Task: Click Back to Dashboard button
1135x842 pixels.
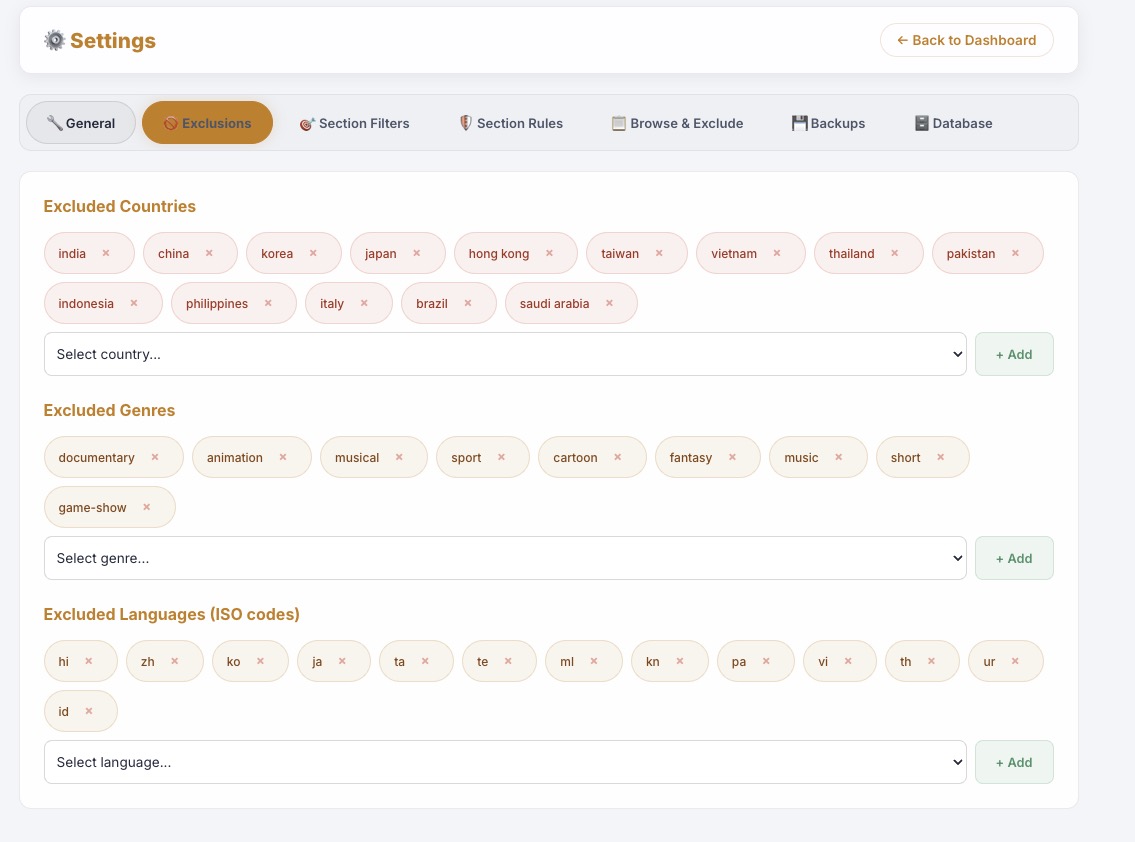Action: pyautogui.click(x=967, y=41)
